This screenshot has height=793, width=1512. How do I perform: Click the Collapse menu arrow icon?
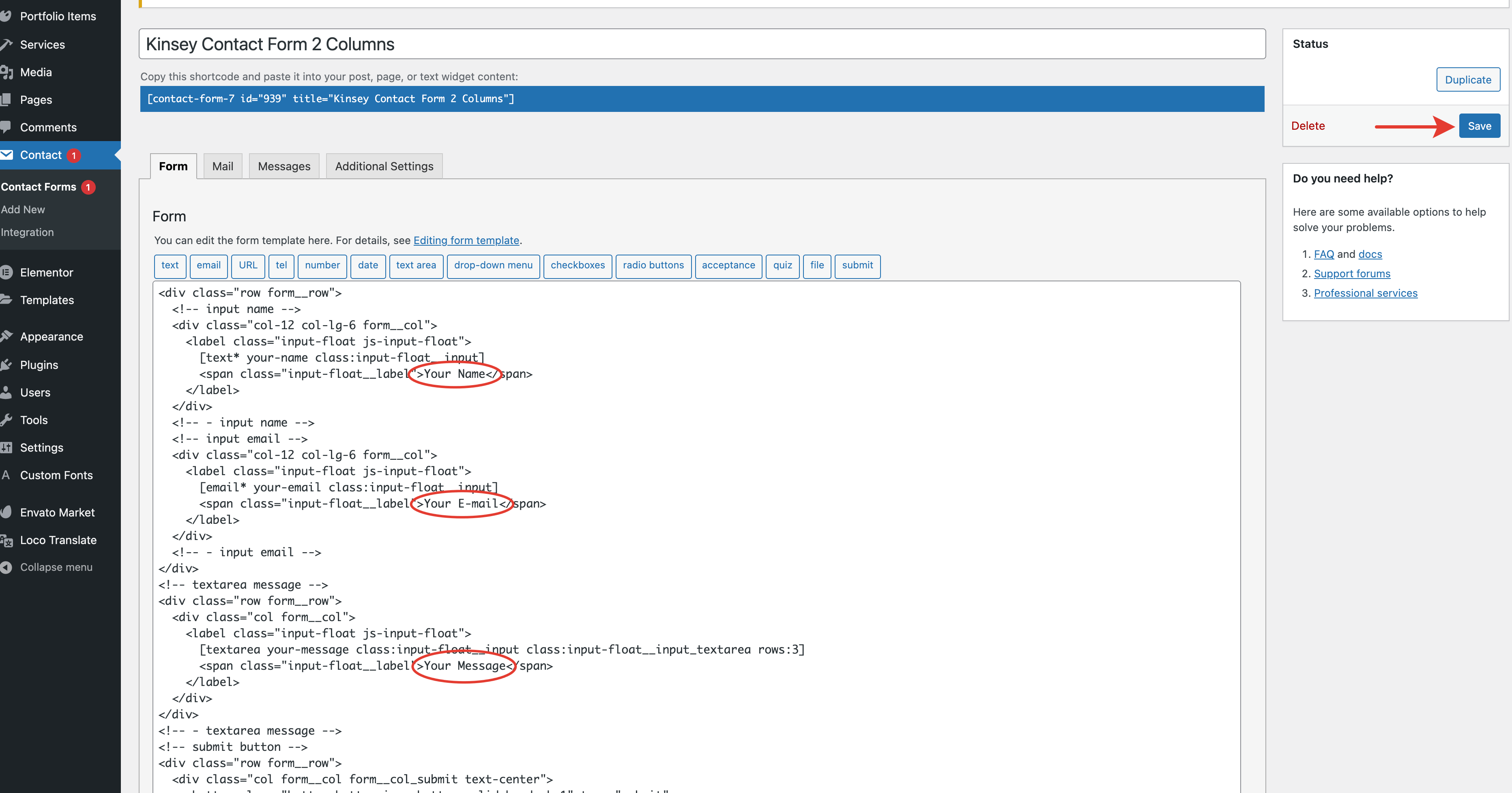[6, 567]
